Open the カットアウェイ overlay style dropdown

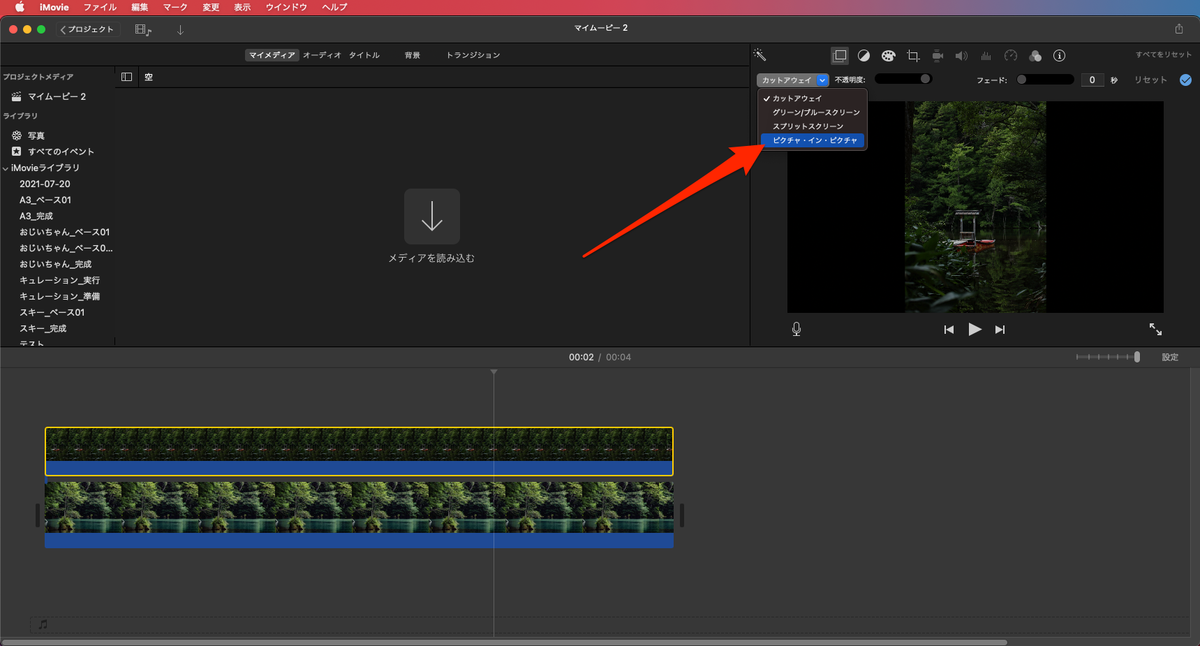(793, 80)
